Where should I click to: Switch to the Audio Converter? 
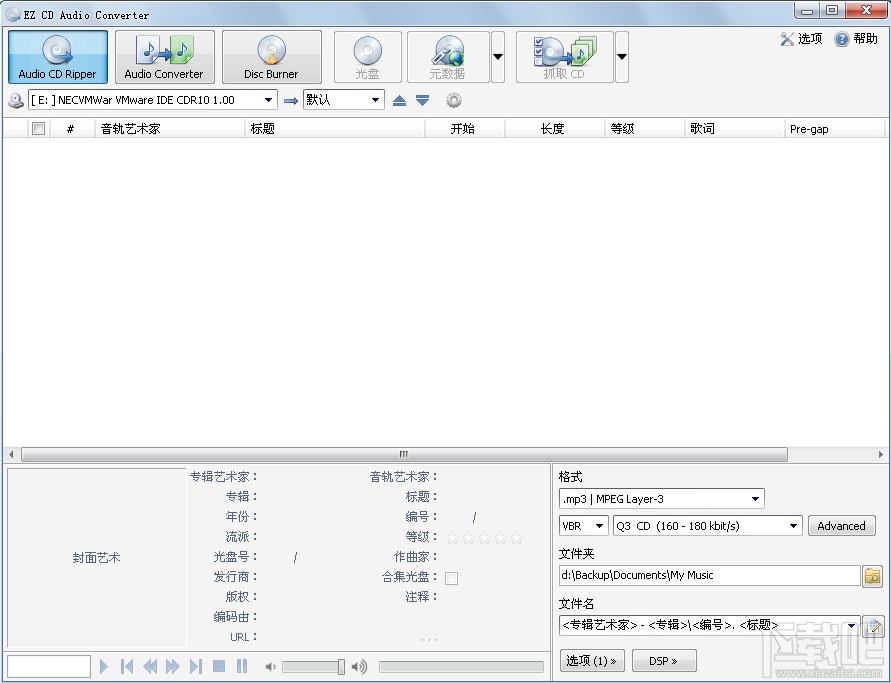(x=164, y=57)
